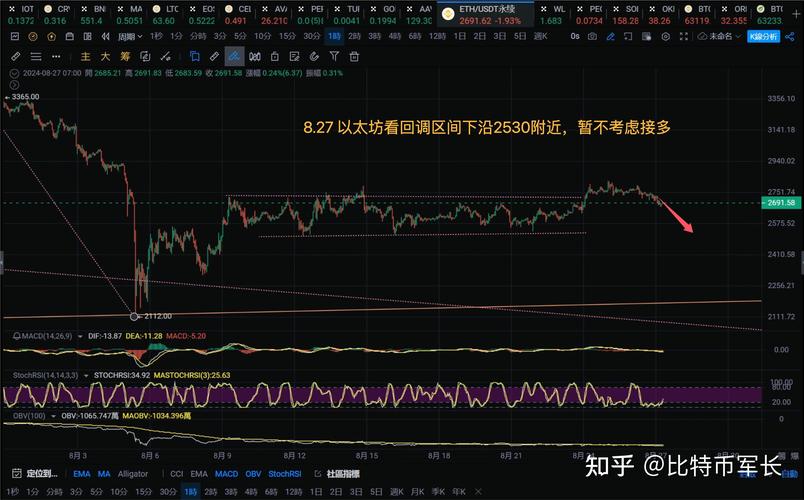Click the 2112.00 low price marker
The width and height of the screenshot is (804, 500).
[x=135, y=316]
